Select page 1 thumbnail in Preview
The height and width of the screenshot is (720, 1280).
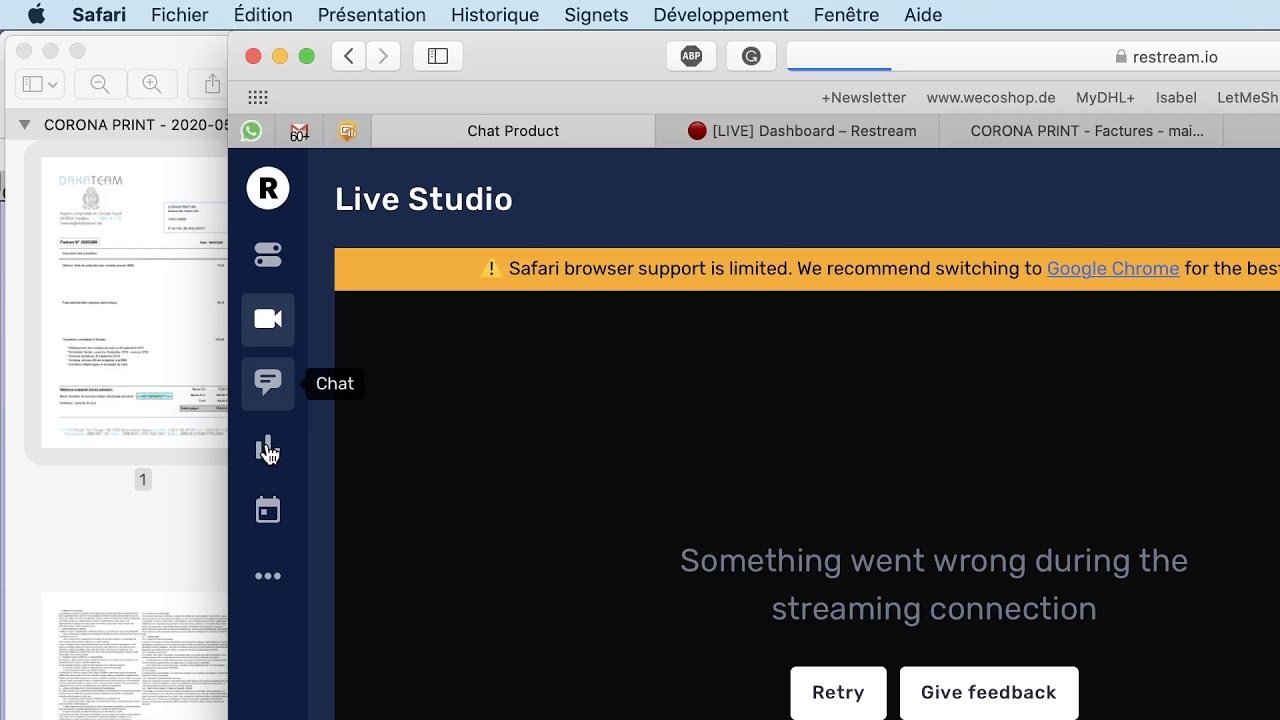[x=135, y=303]
